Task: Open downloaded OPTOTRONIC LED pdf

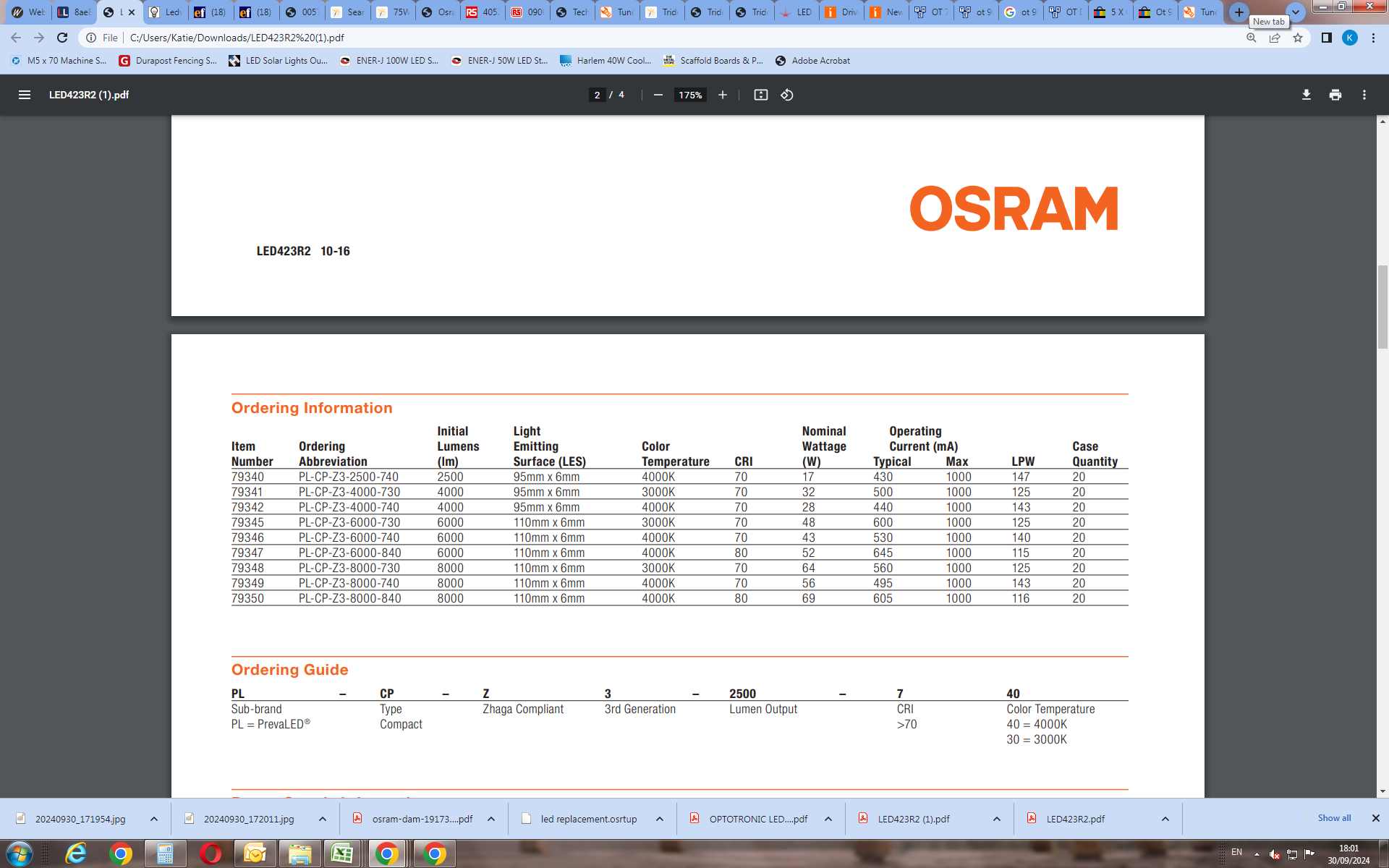Action: click(x=748, y=819)
